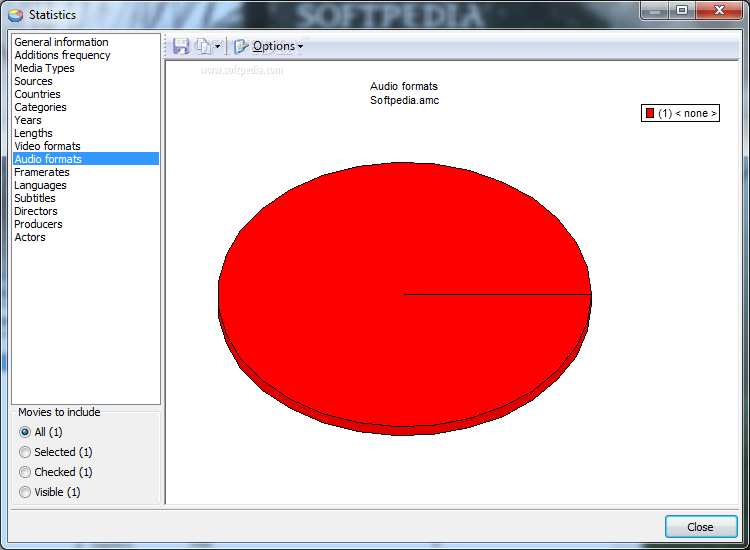Screen dimensions: 750x550
Task: Select Subtitles in the list
Action: 86,198
